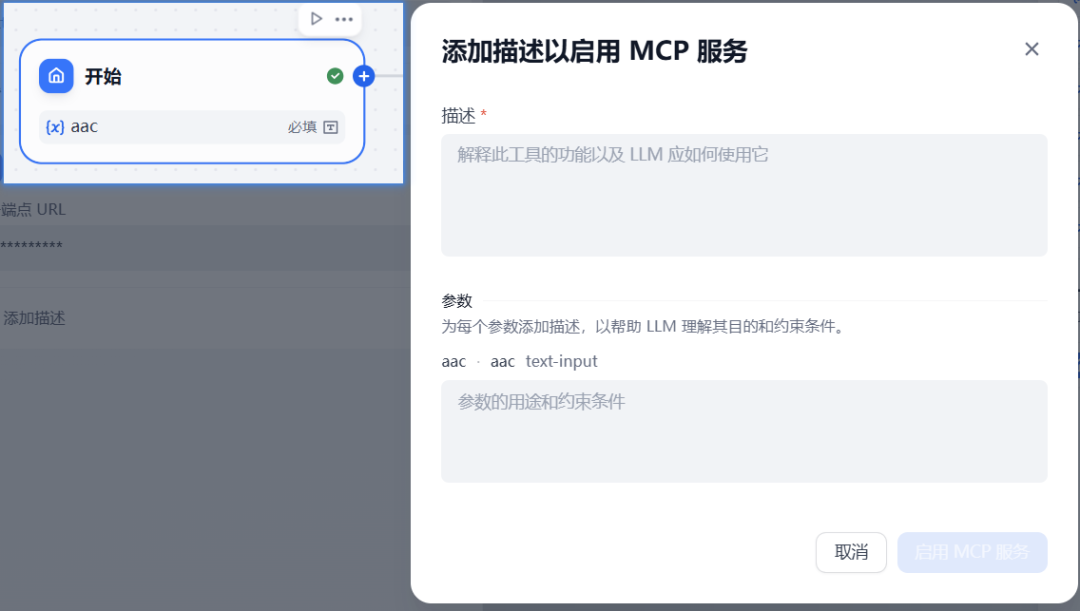
Task: Click the 启用 MCP 服务 button
Action: coord(972,552)
